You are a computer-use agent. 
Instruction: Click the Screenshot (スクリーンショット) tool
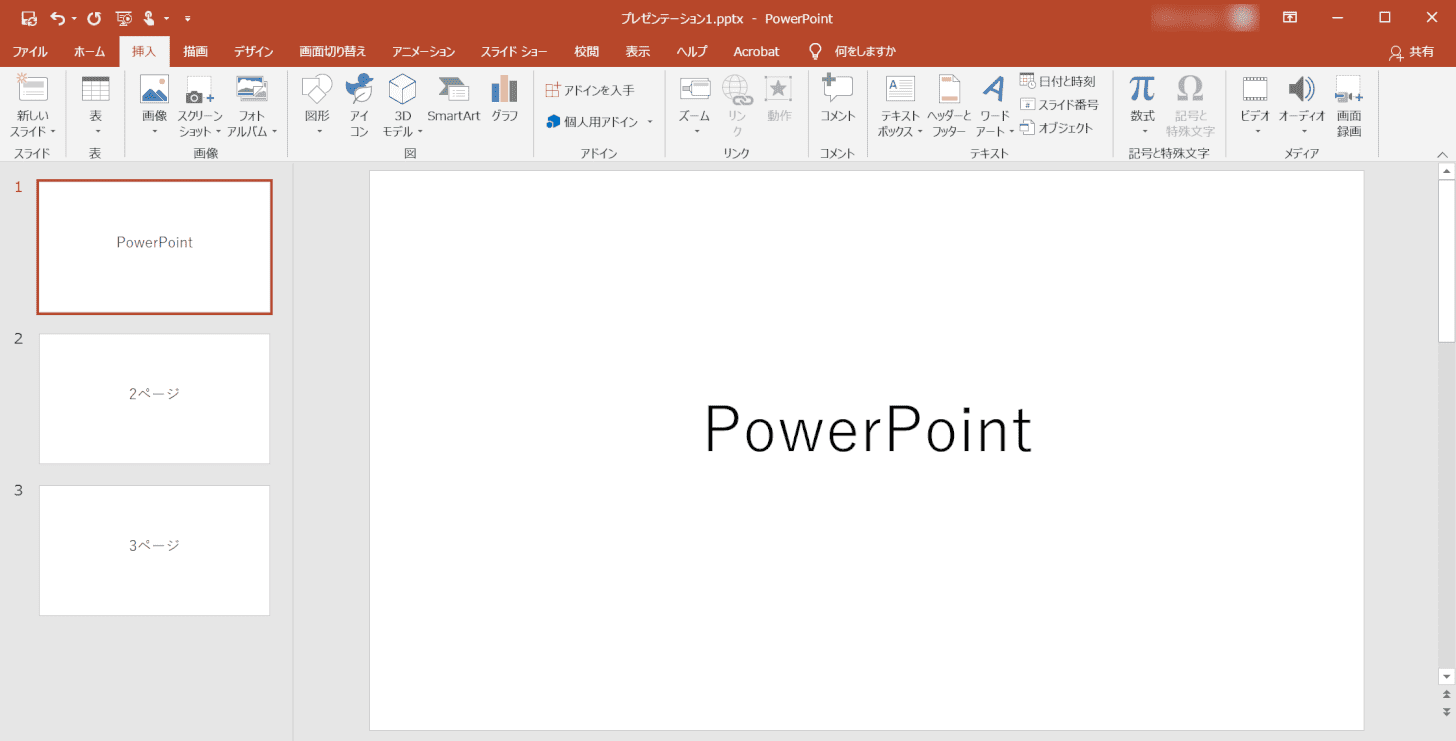(x=200, y=107)
